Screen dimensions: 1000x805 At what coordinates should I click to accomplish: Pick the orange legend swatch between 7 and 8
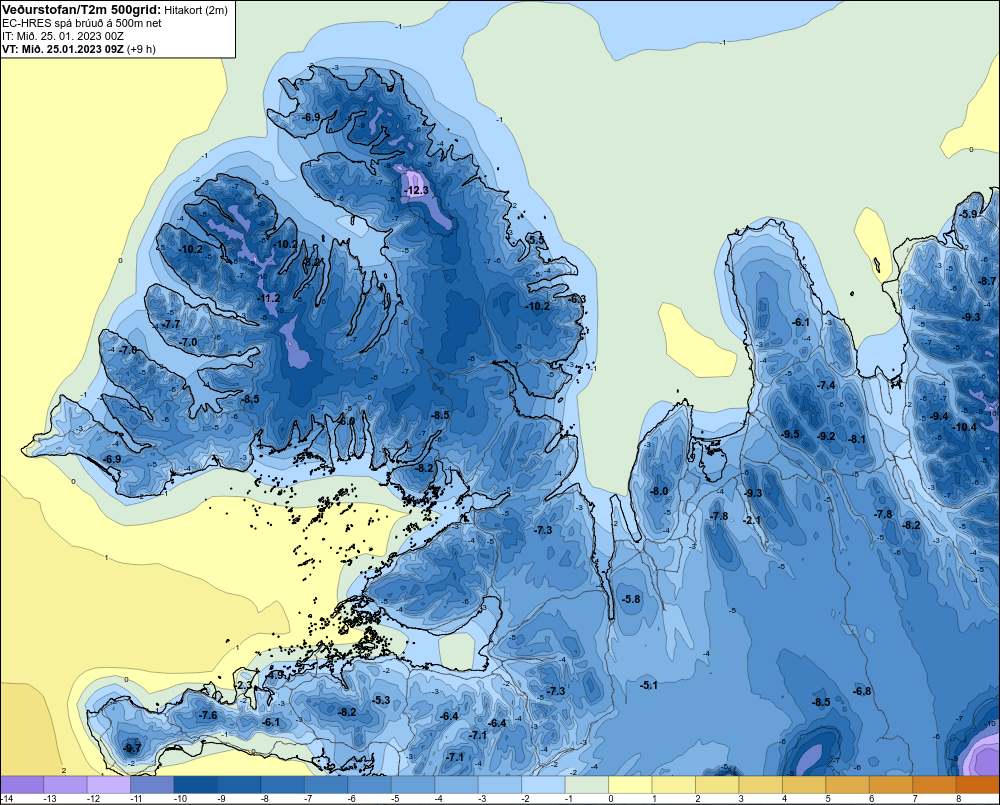coord(934,785)
